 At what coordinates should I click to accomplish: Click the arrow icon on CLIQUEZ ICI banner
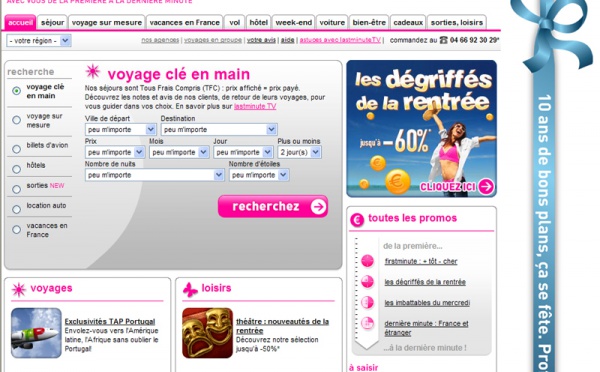click(486, 187)
